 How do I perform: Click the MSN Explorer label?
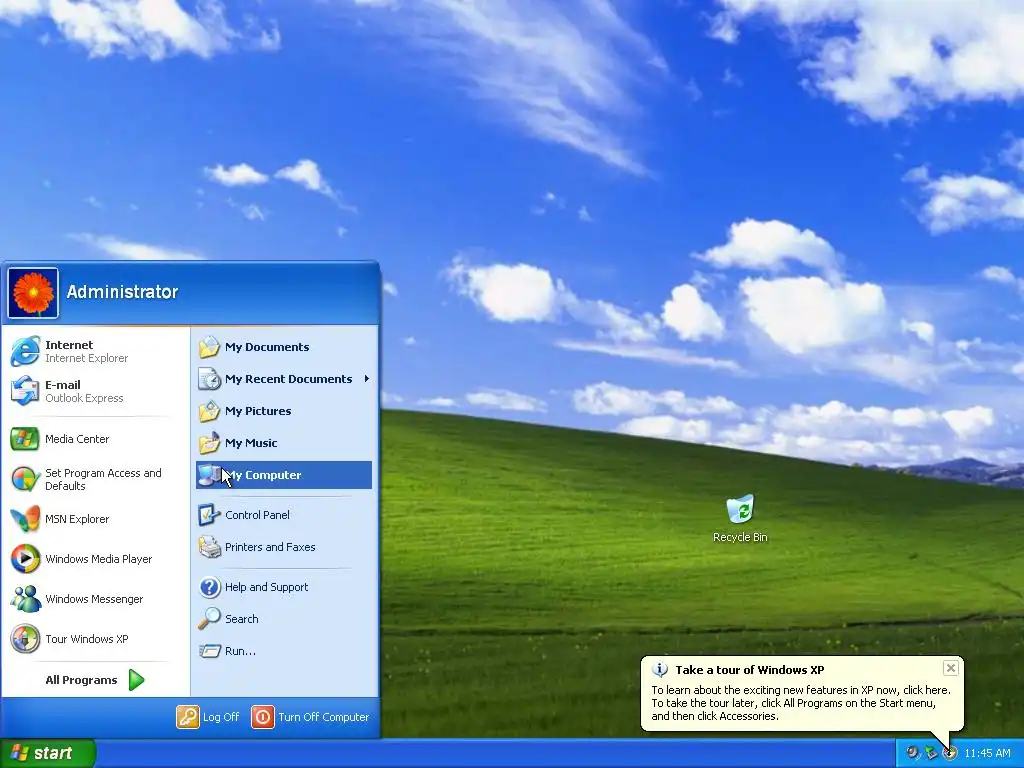(77, 519)
